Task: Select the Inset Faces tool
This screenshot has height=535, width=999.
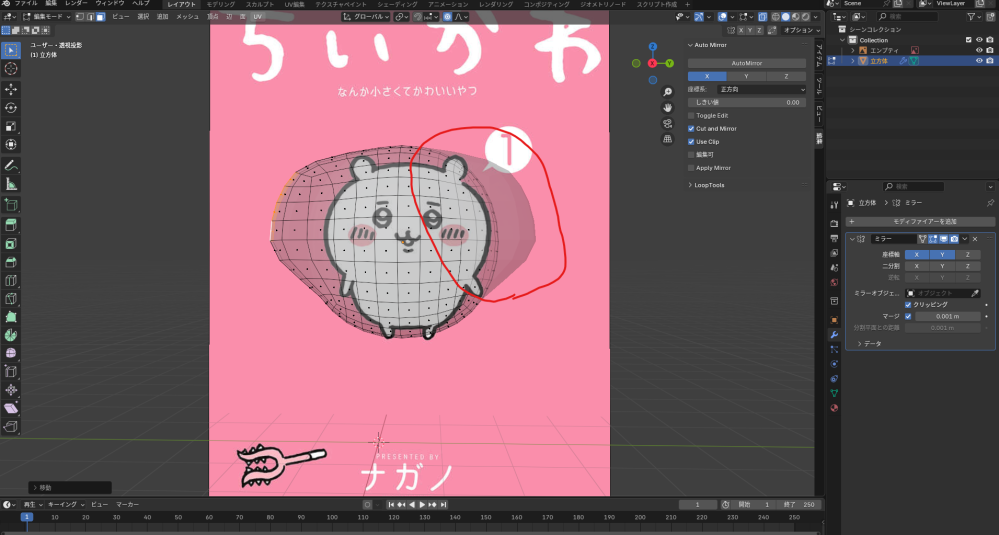Action: [11, 244]
